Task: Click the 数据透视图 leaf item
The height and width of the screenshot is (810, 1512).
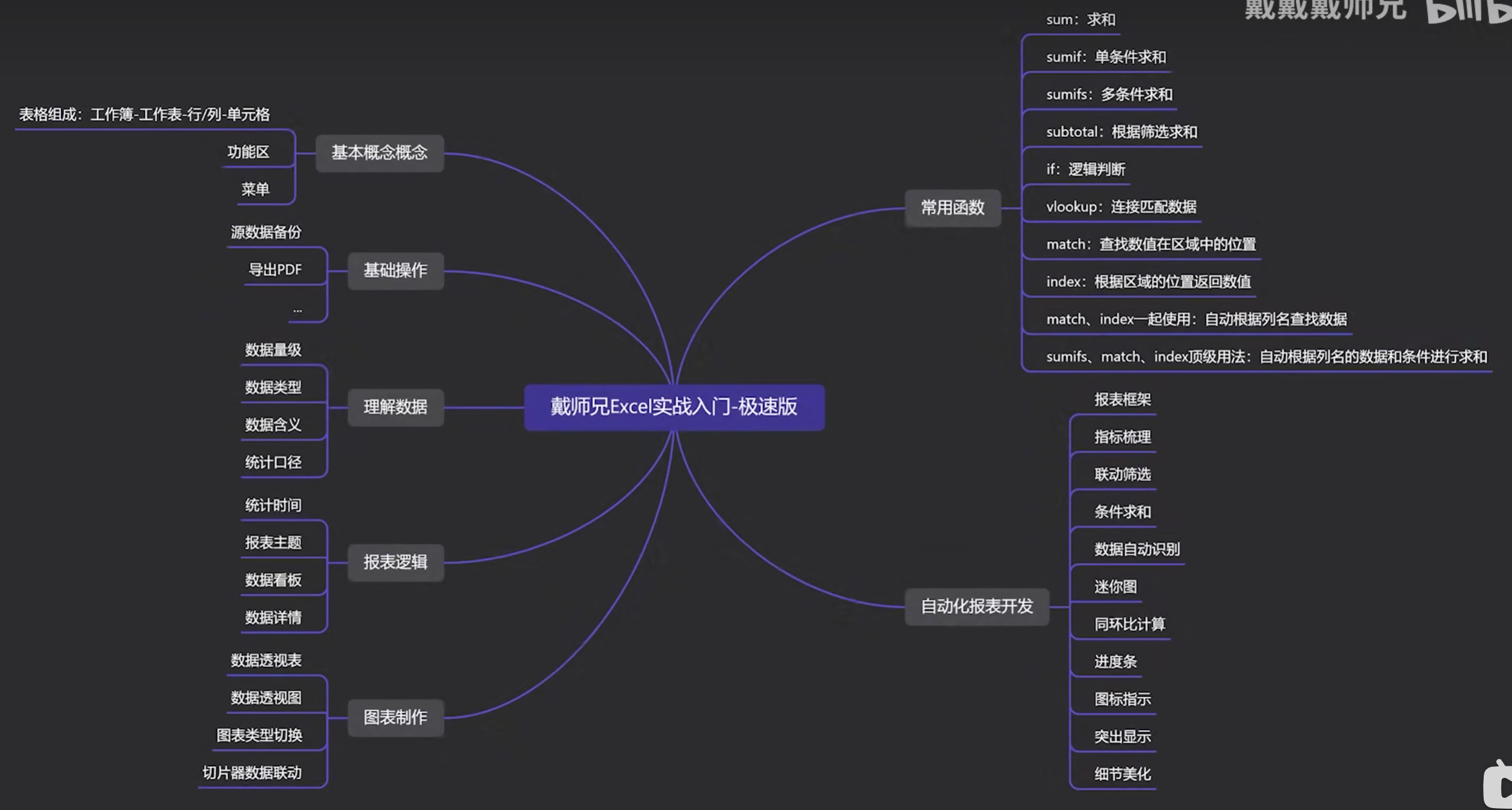Action: click(x=266, y=698)
